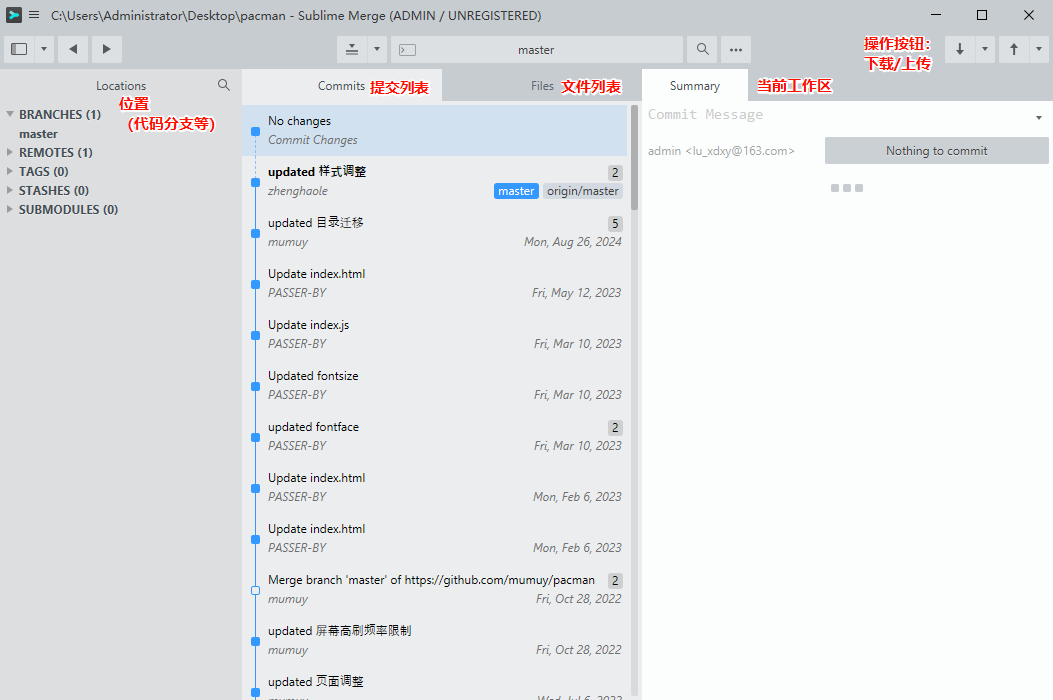1053x700 pixels.
Task: Click the navigate forward arrow
Action: [107, 49]
